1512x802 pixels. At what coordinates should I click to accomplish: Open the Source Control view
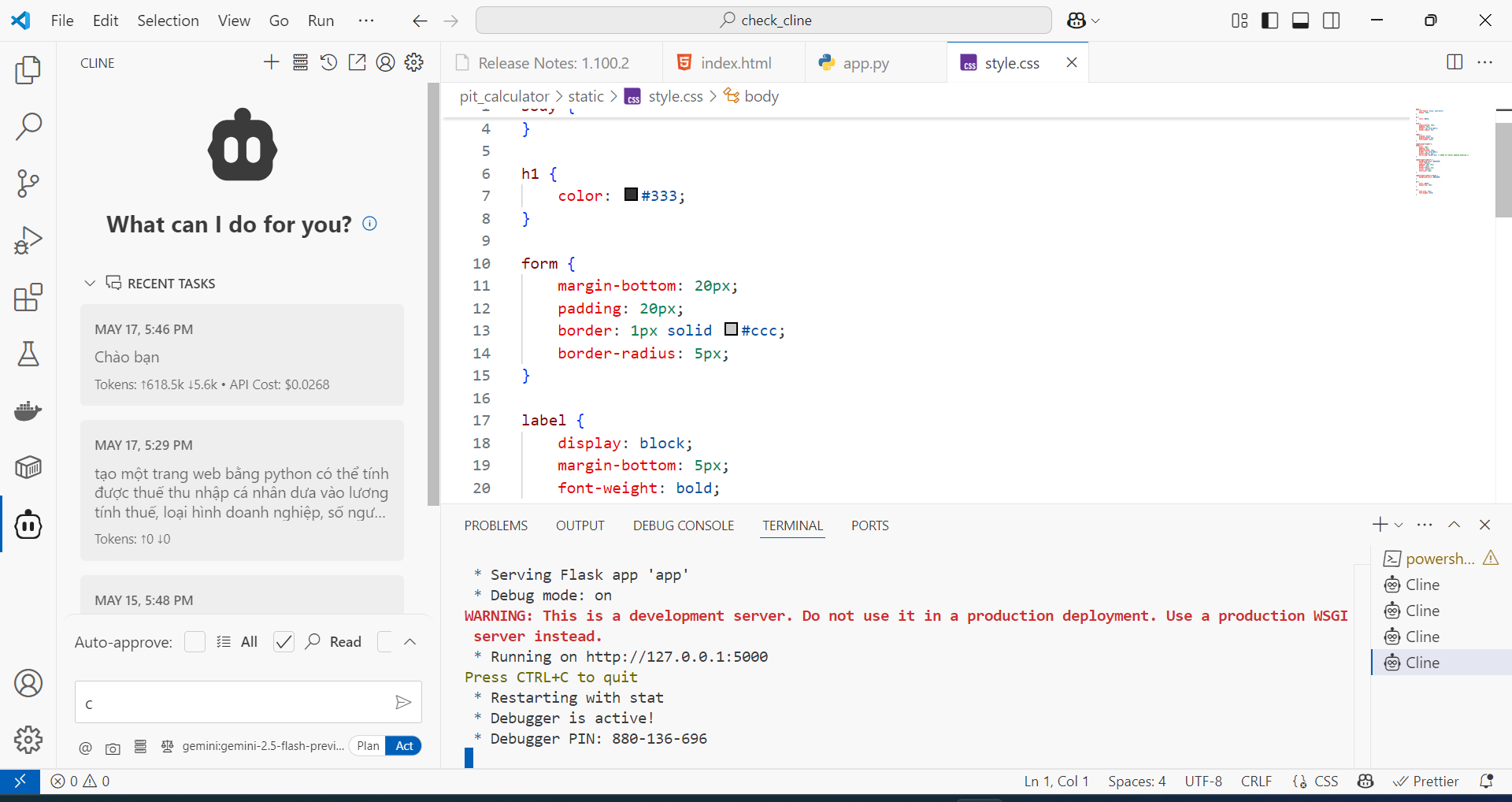(28, 184)
